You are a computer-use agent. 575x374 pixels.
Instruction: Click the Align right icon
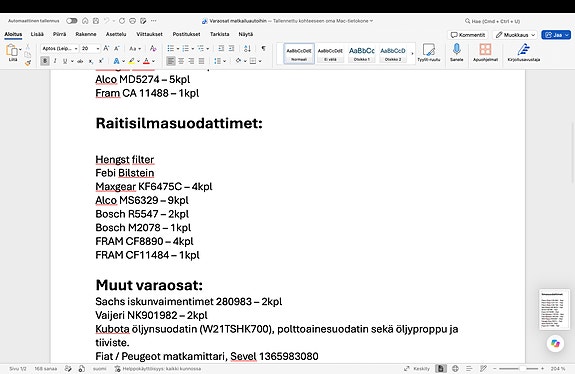191,61
